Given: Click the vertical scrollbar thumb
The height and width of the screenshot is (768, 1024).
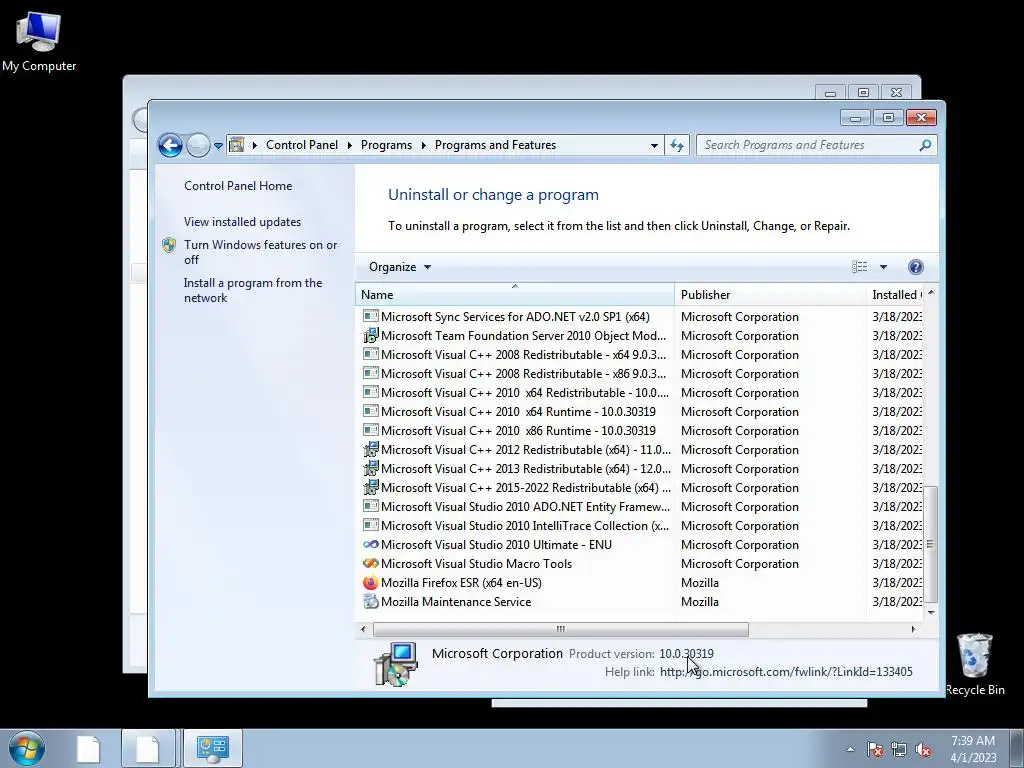Looking at the screenshot, I should [x=931, y=543].
